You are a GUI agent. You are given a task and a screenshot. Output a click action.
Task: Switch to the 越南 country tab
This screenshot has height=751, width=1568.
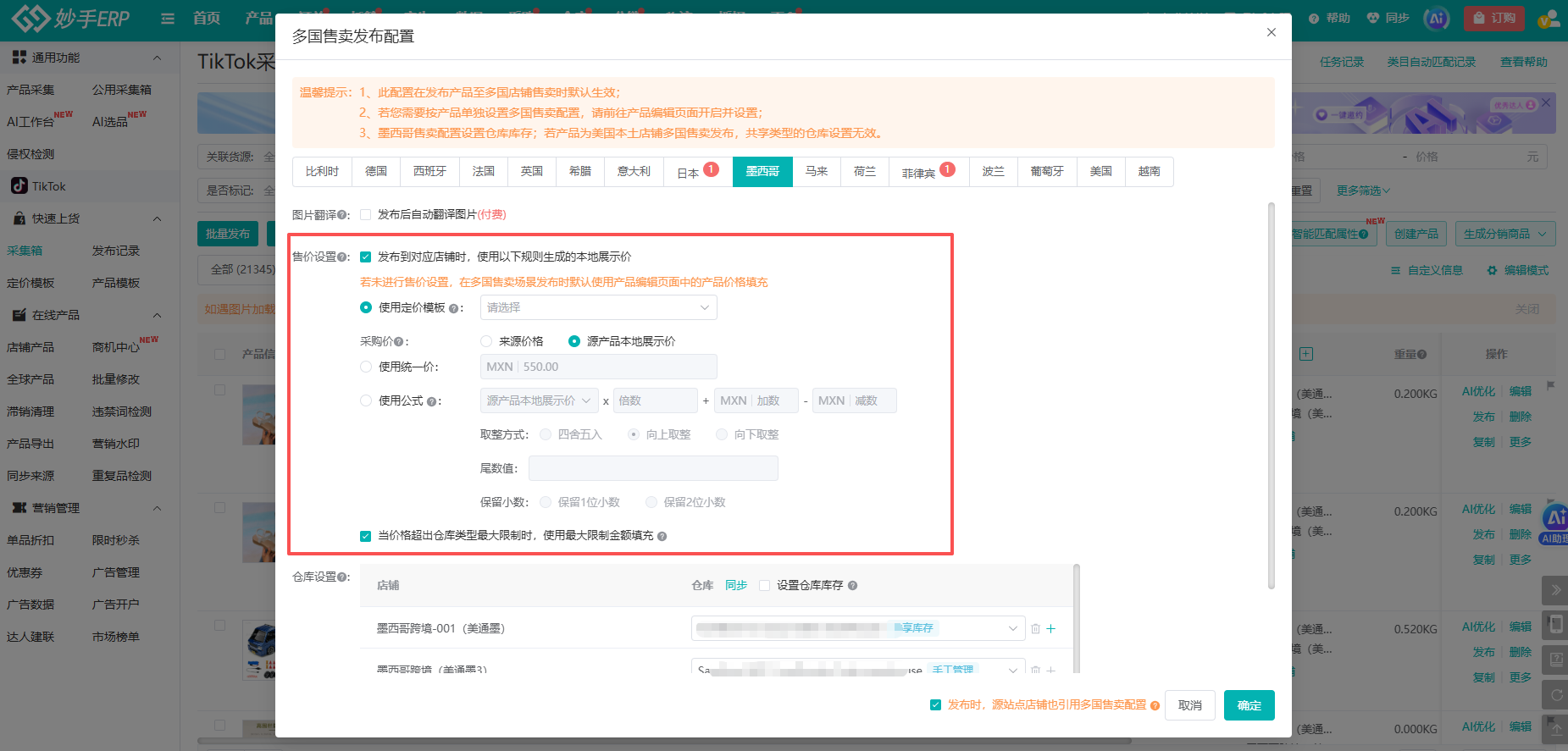(1150, 171)
